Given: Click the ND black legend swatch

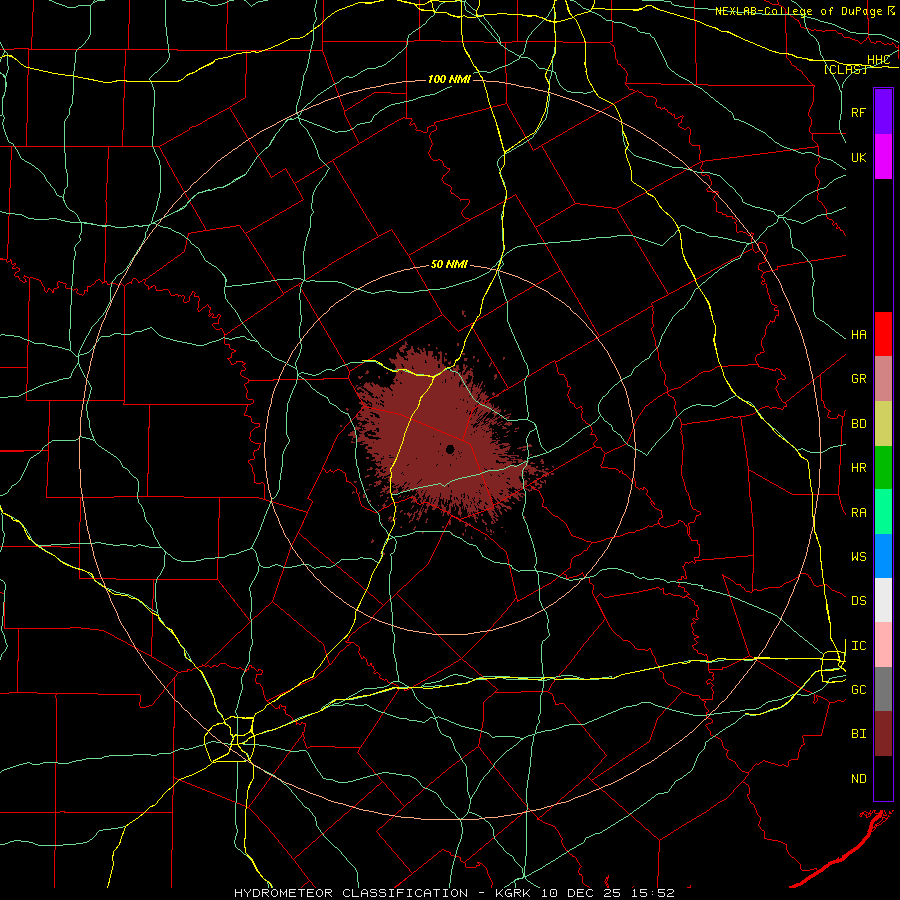Looking at the screenshot, I should pyautogui.click(x=883, y=778).
